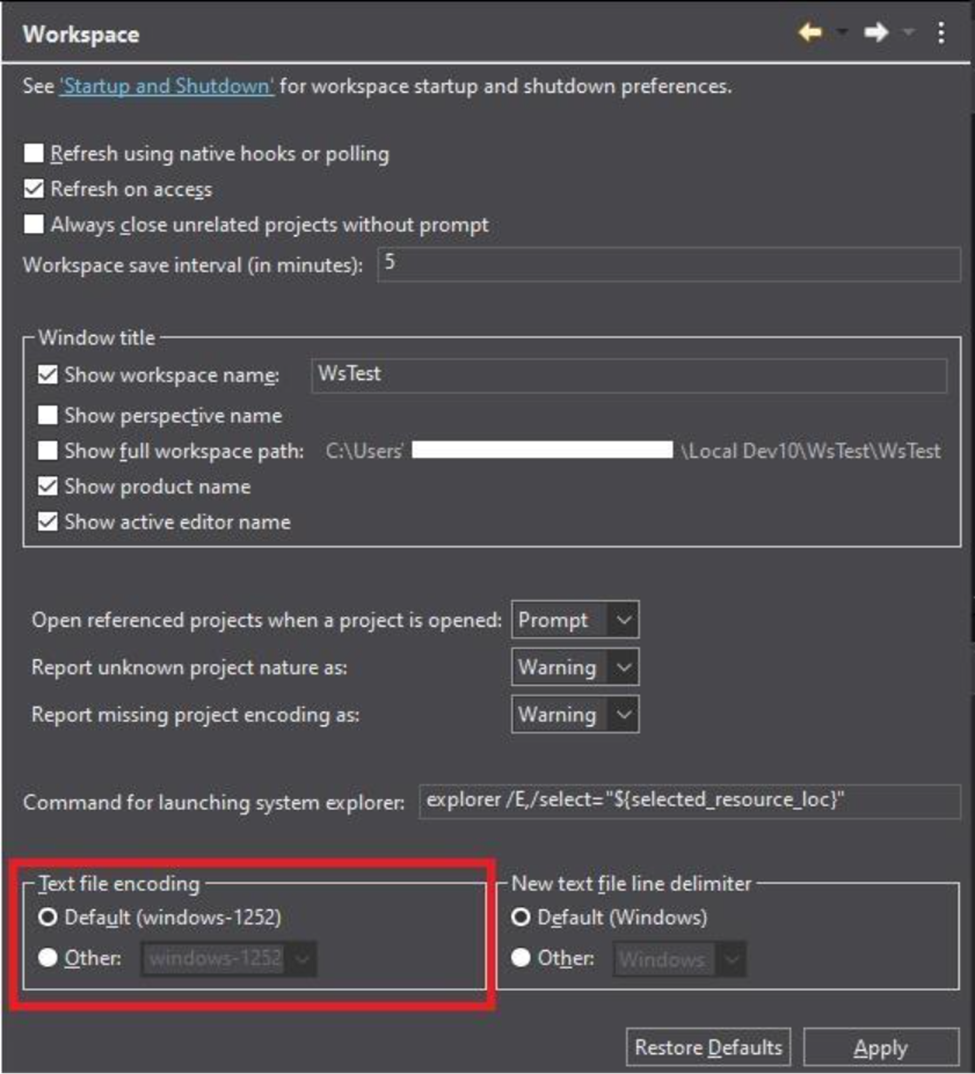The height and width of the screenshot is (1074, 975).
Task: Open back history dropdown arrow
Action: 842,33
